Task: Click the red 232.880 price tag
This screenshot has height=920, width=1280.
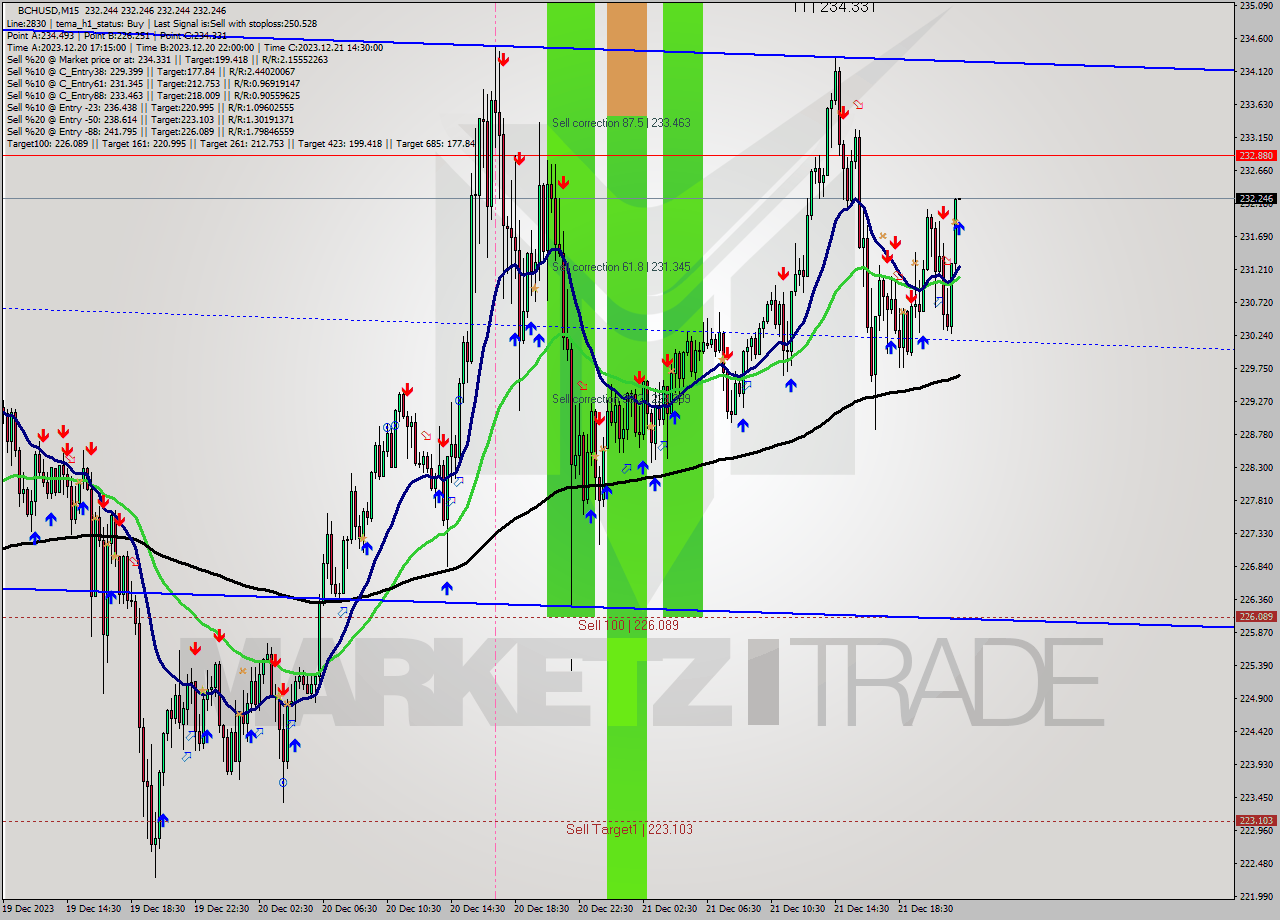Action: pos(1256,155)
